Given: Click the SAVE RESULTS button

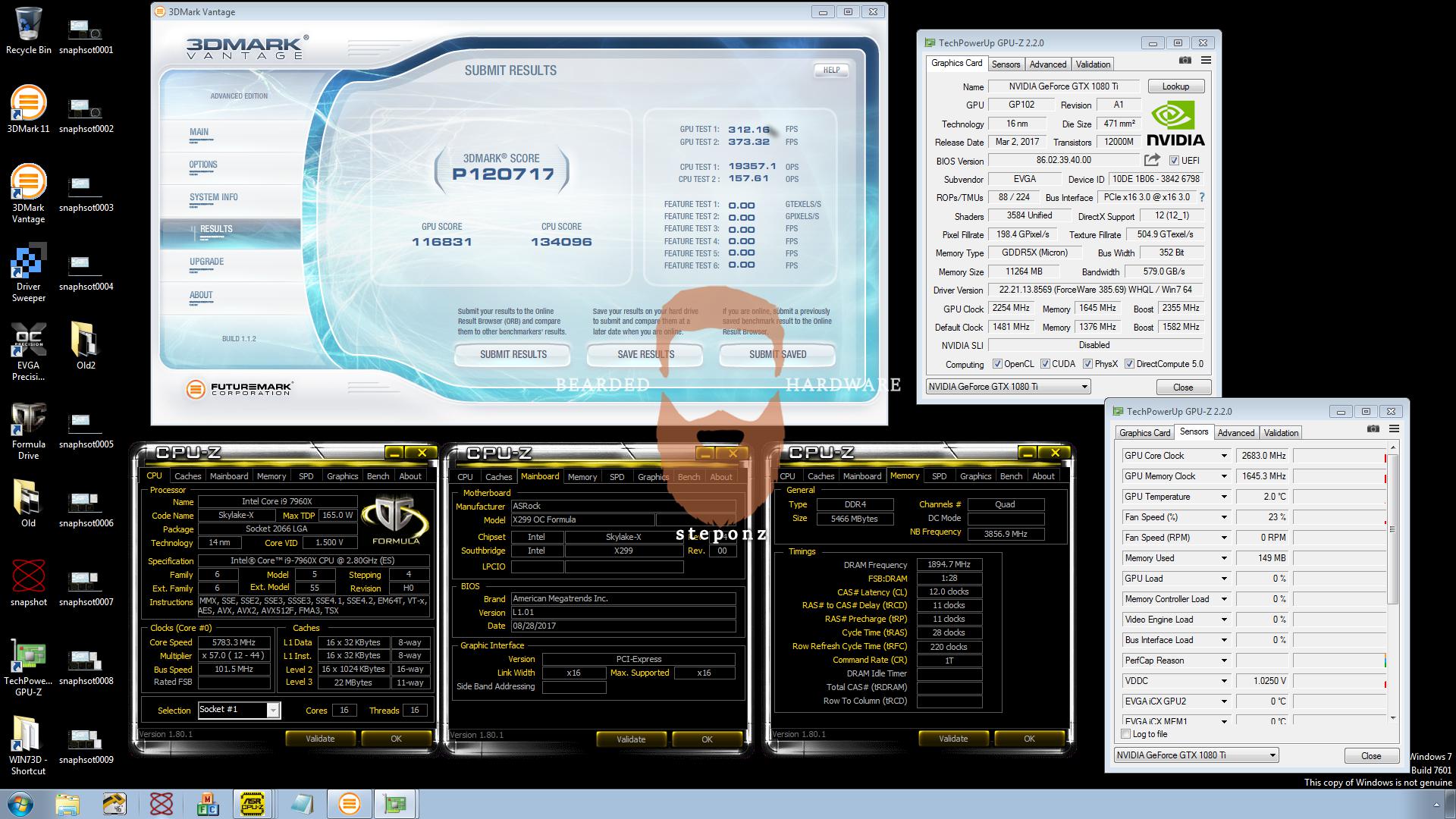Looking at the screenshot, I should (645, 354).
